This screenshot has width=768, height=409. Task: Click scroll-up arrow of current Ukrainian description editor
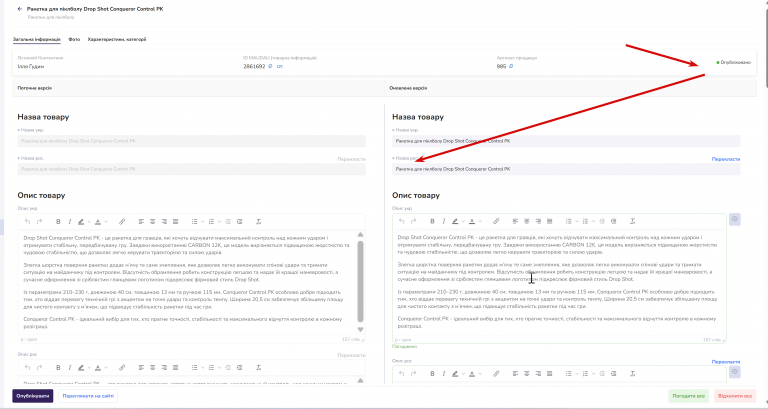(360, 235)
